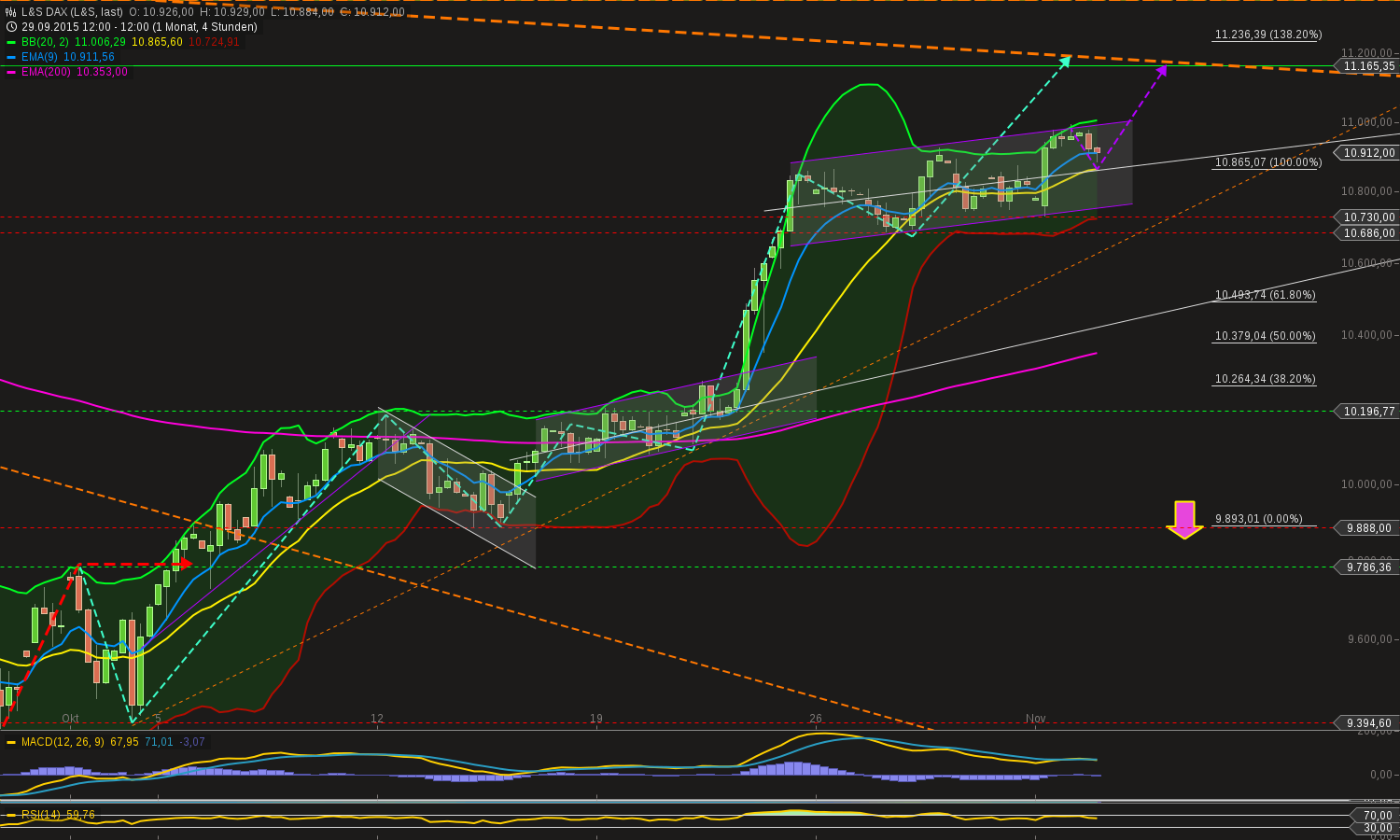This screenshot has width=1400, height=840.
Task: Click the '26' date label on time axis
Action: coord(816,718)
